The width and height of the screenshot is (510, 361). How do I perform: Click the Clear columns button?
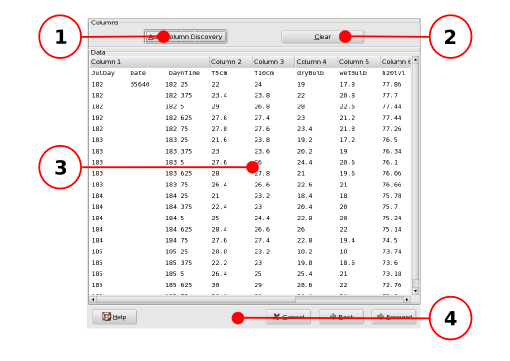pos(322,37)
